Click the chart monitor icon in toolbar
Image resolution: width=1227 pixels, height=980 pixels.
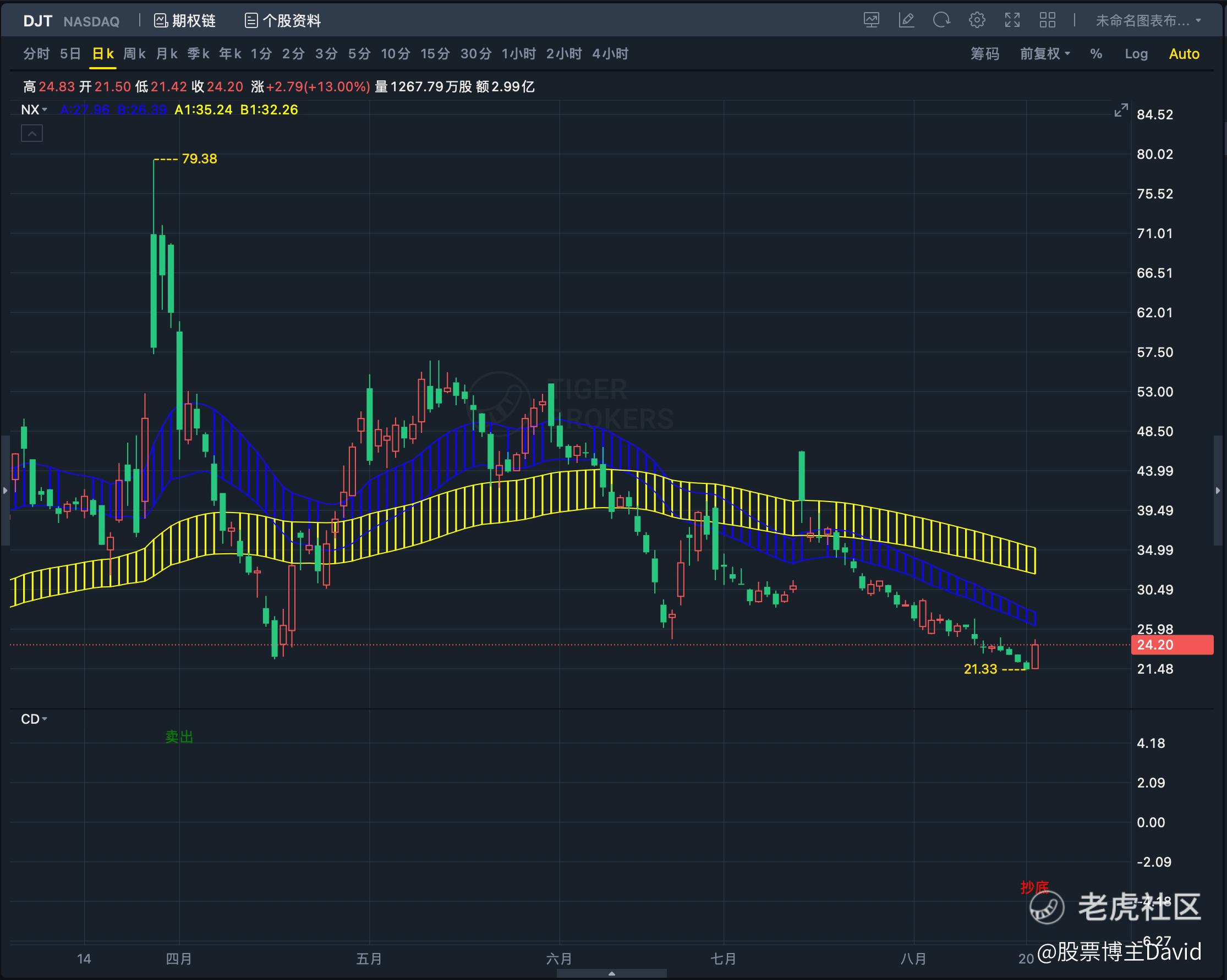(x=871, y=20)
